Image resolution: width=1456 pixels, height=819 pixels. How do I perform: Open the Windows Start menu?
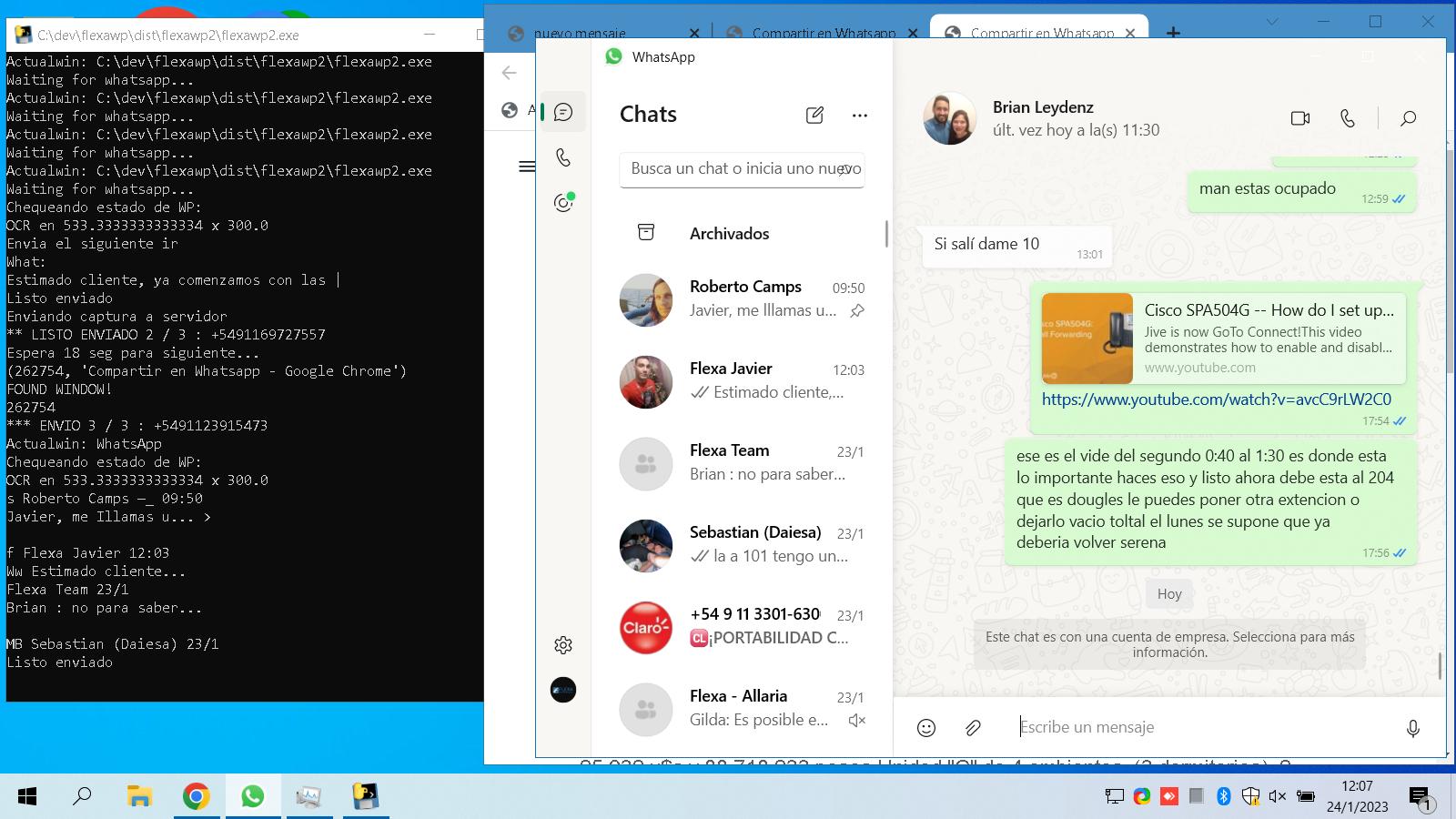coord(27,796)
